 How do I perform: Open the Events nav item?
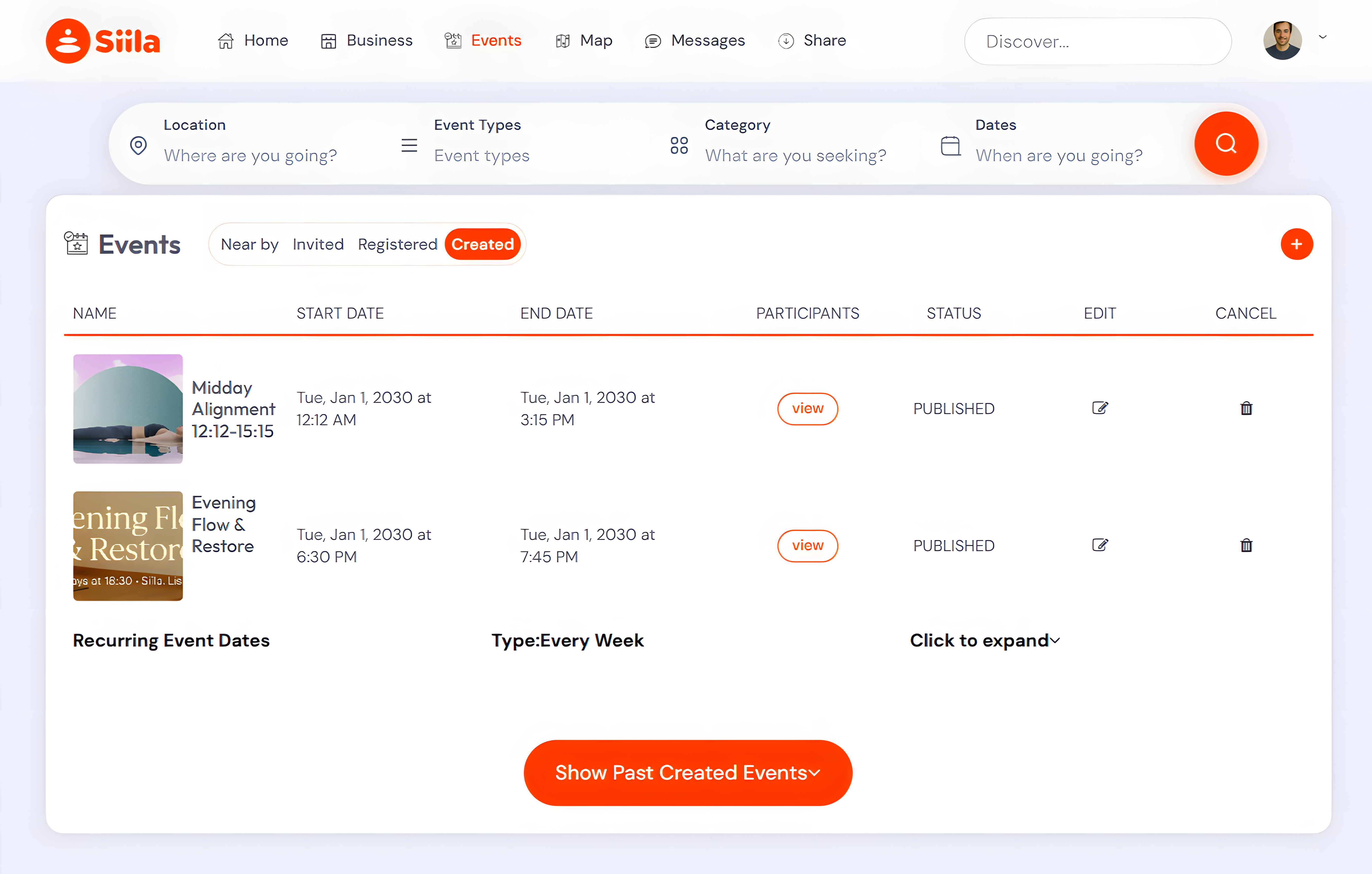(483, 41)
